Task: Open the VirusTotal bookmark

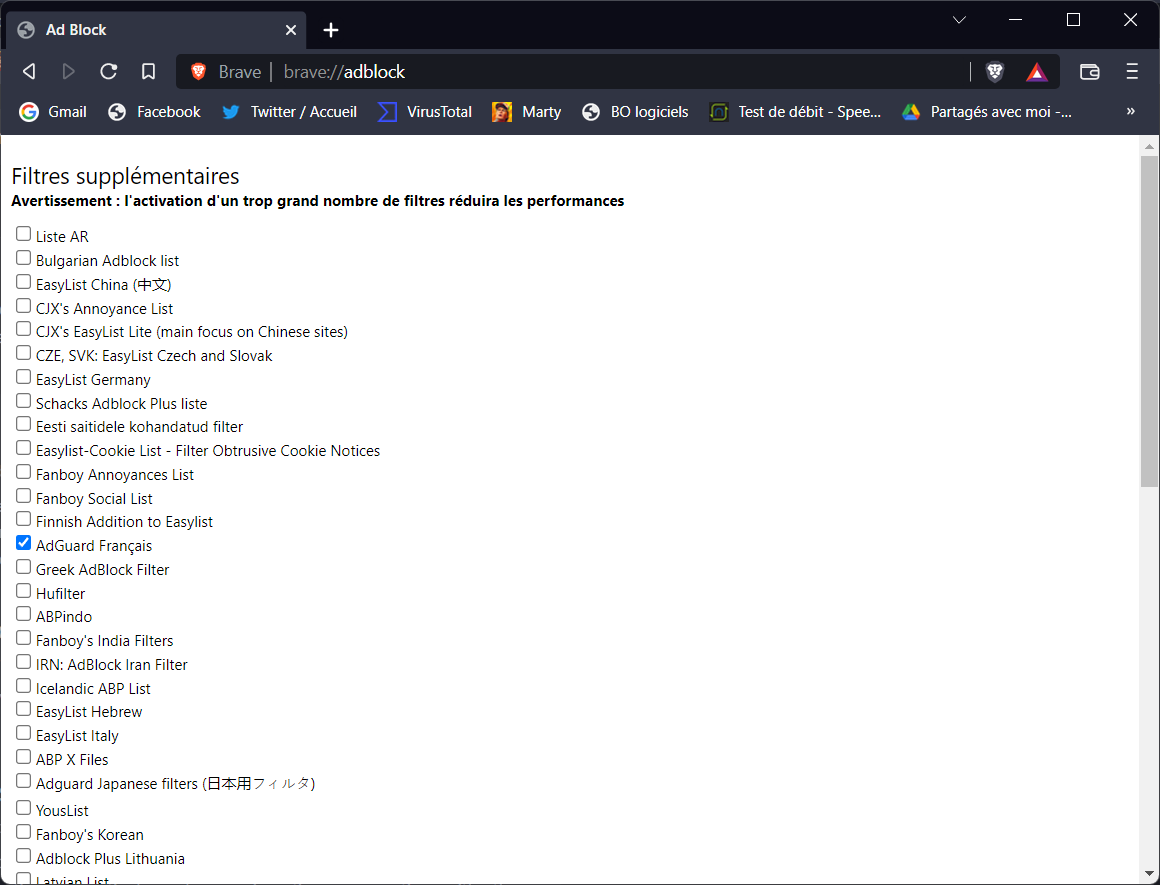Action: (425, 112)
